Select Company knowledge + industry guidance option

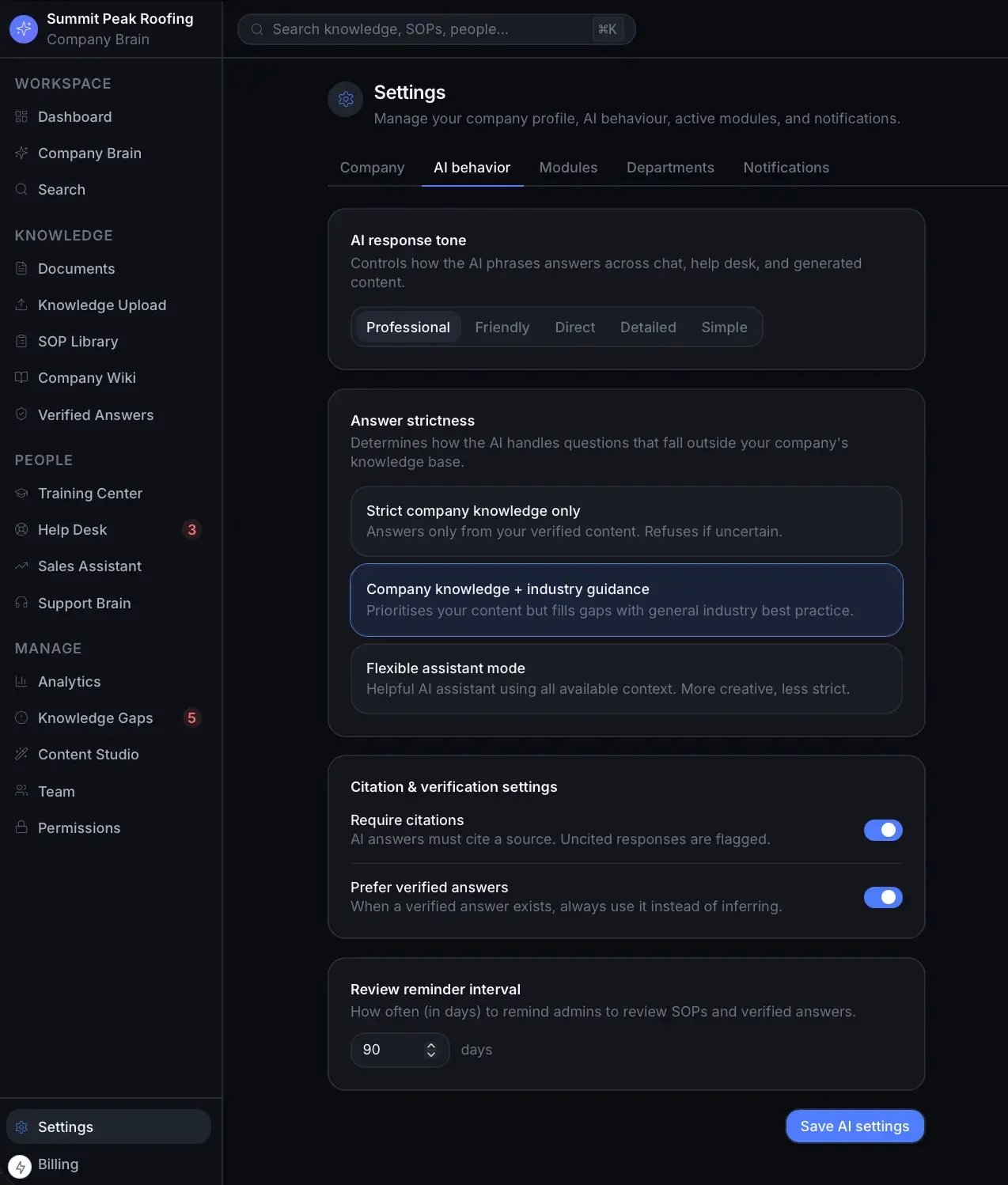[627, 600]
